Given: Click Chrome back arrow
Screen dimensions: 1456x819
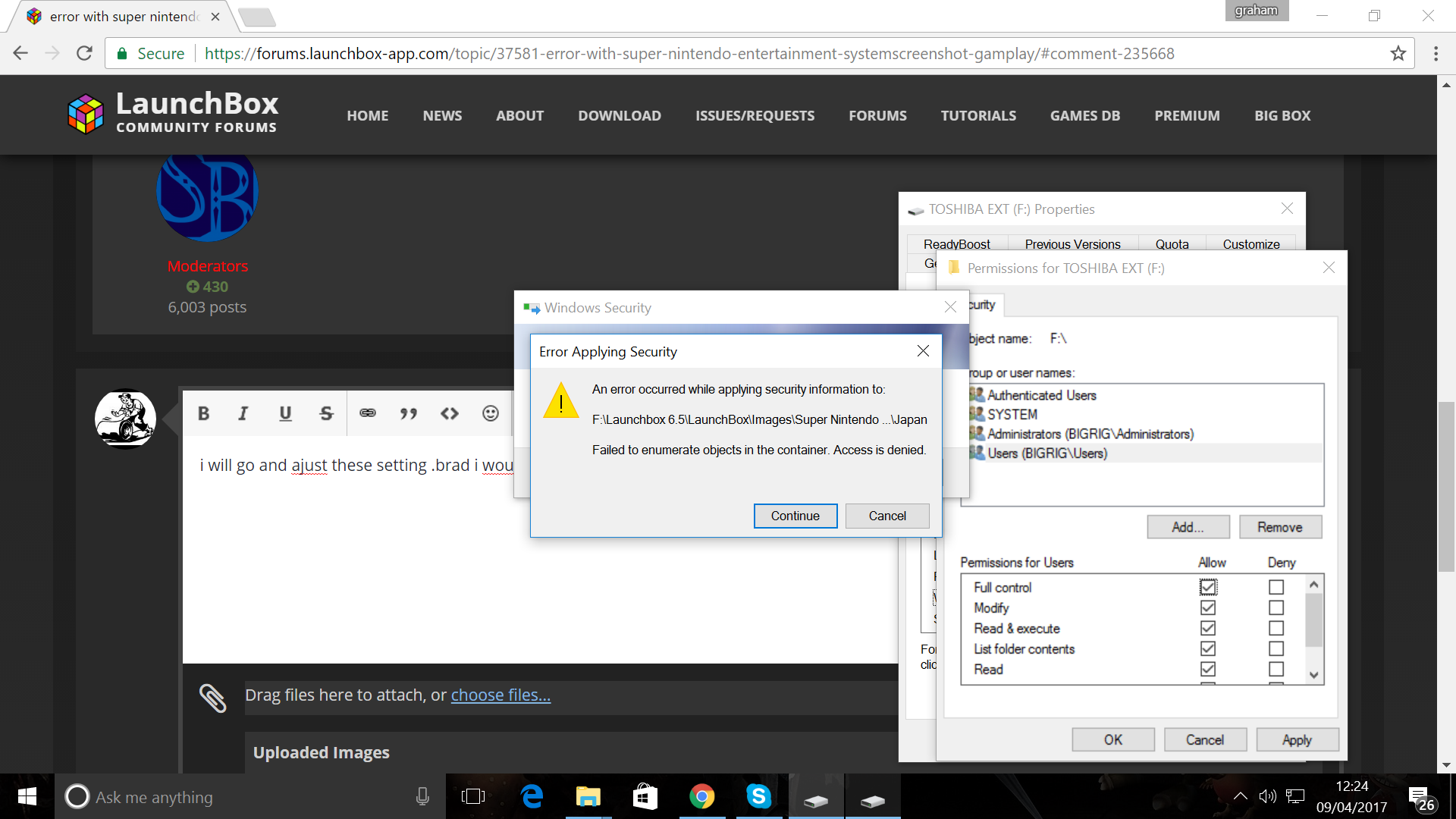Looking at the screenshot, I should 20,53.
